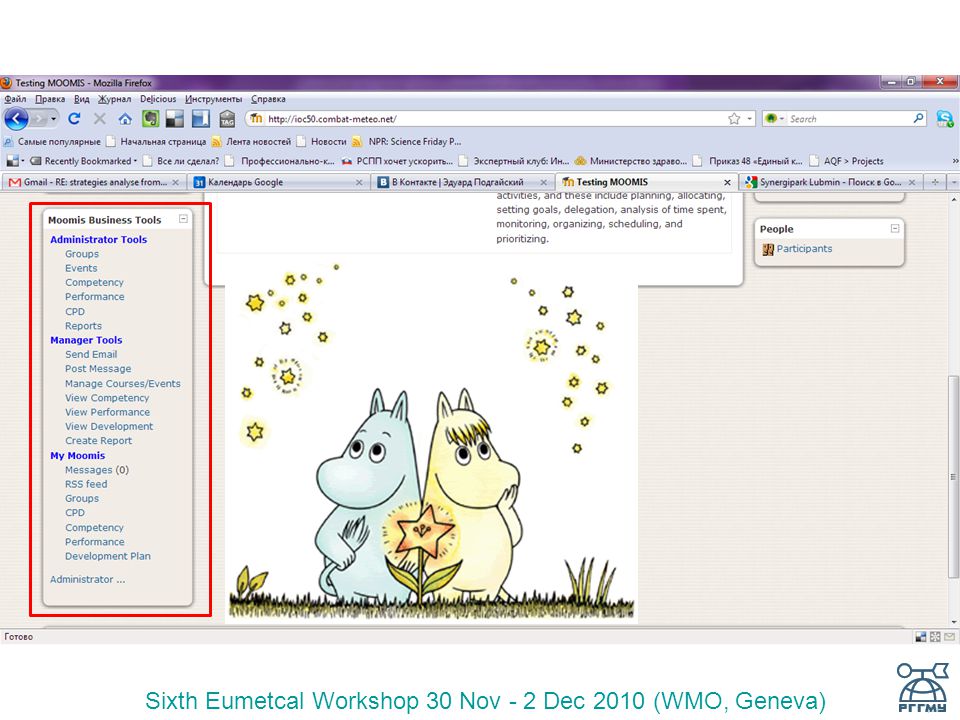The image size is (960, 720).
Task: Open Development Plan link
Action: click(x=108, y=556)
